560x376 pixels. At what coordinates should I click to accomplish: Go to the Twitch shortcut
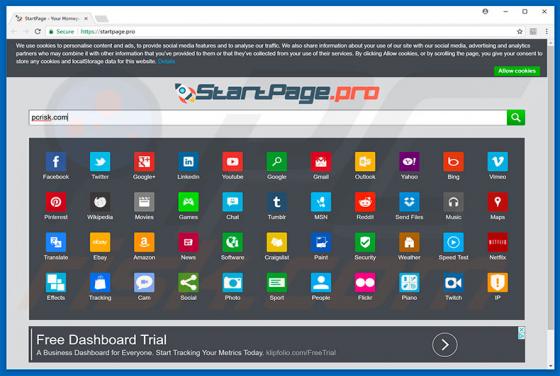454,283
